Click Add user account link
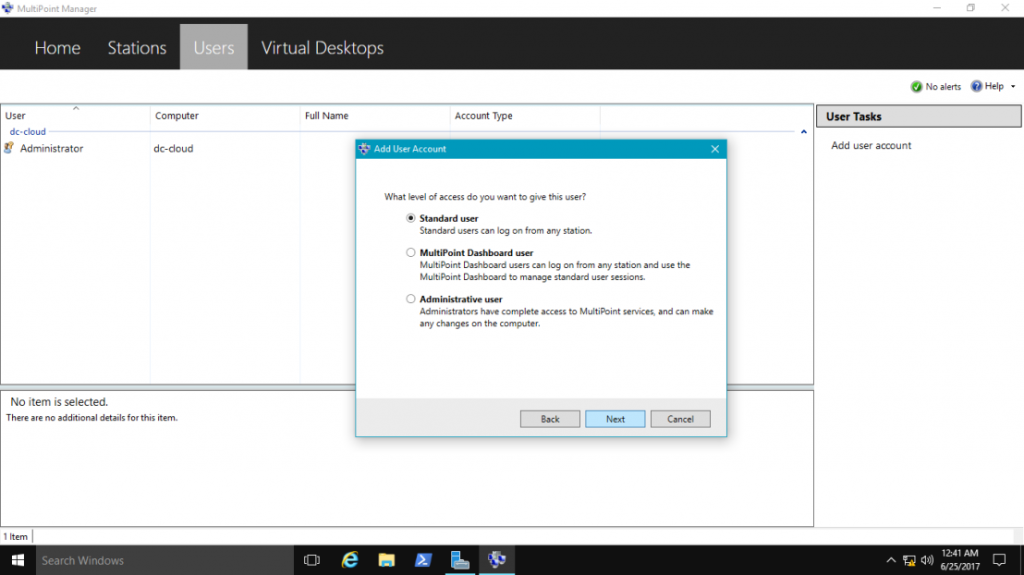 871,145
